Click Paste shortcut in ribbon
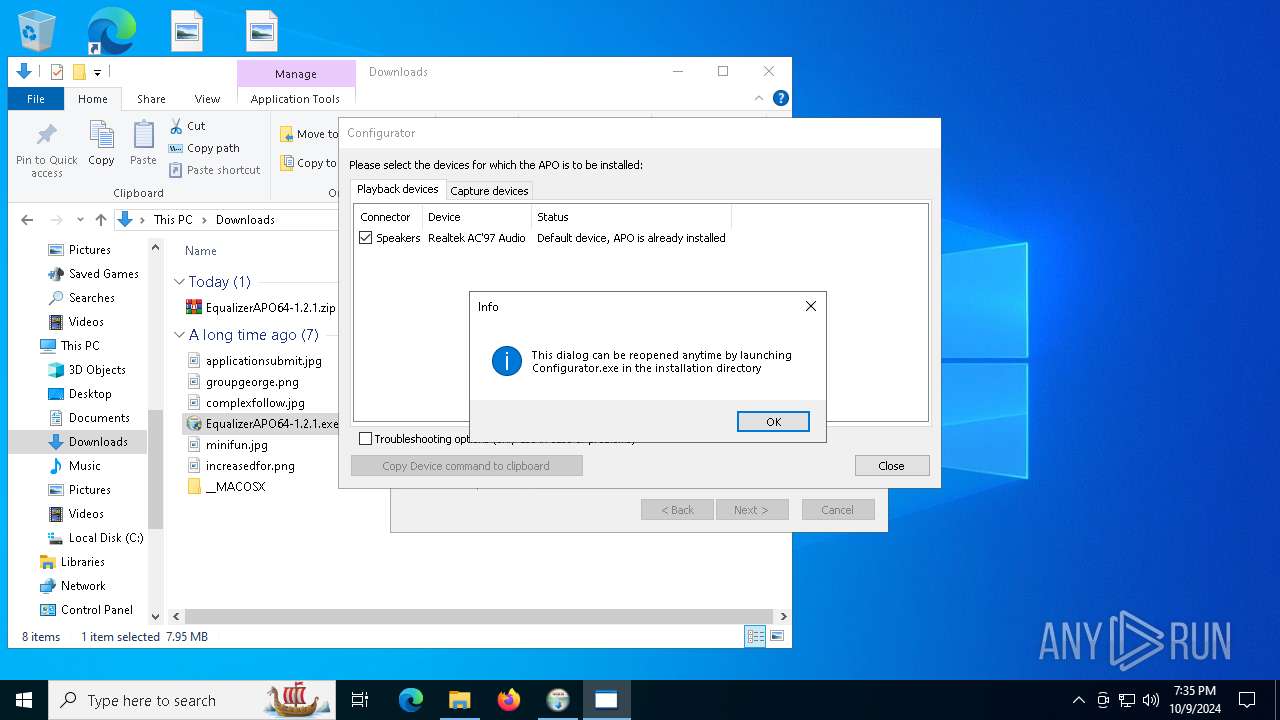 pos(214,170)
